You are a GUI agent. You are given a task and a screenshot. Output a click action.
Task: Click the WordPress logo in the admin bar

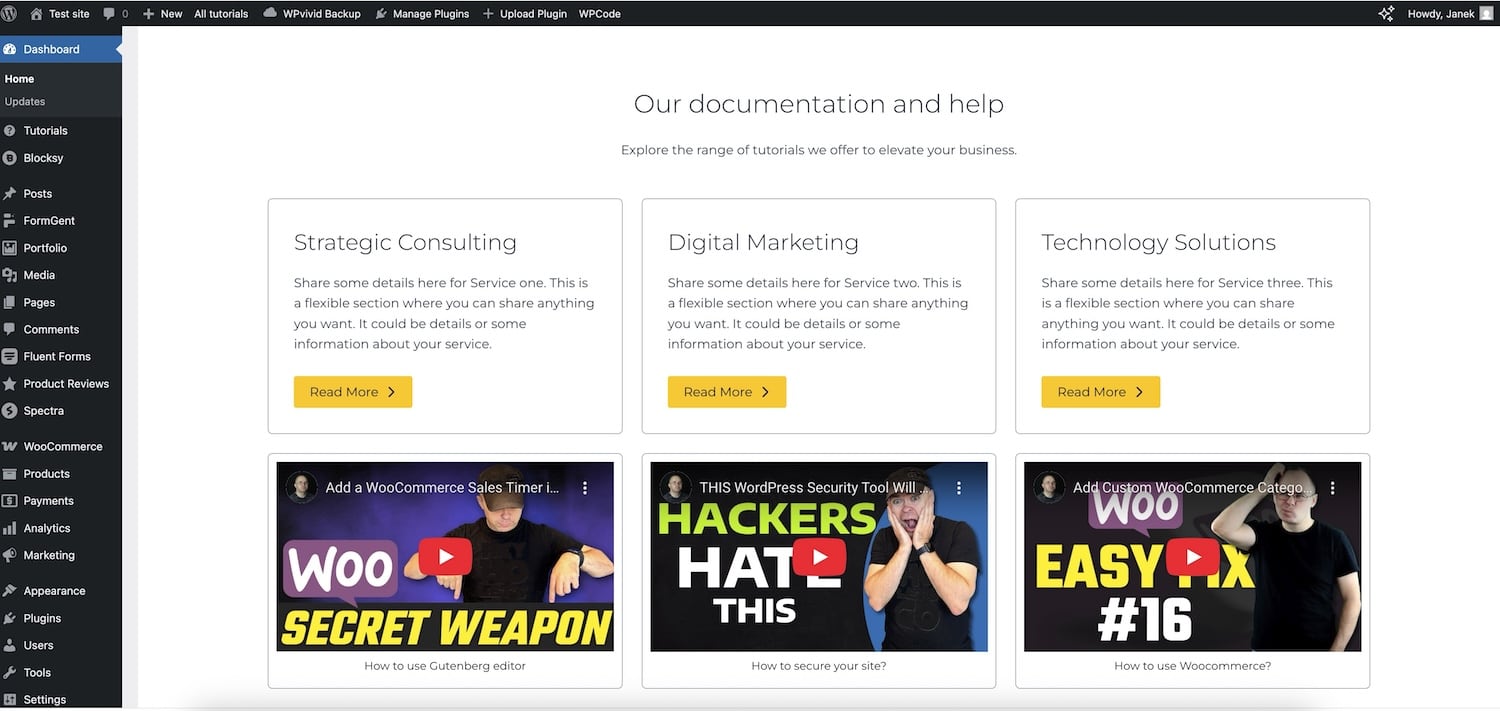(x=10, y=13)
